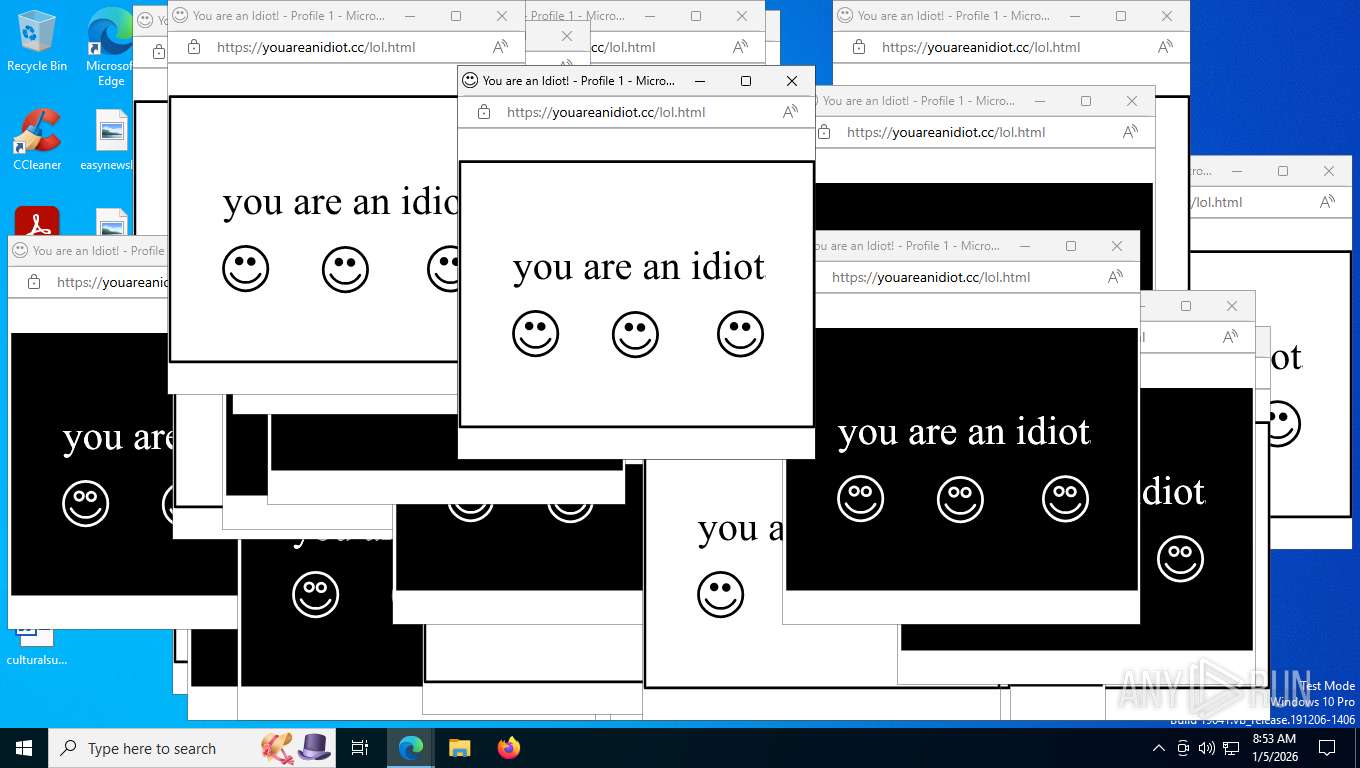Open the Windows Start menu

pos(24,748)
